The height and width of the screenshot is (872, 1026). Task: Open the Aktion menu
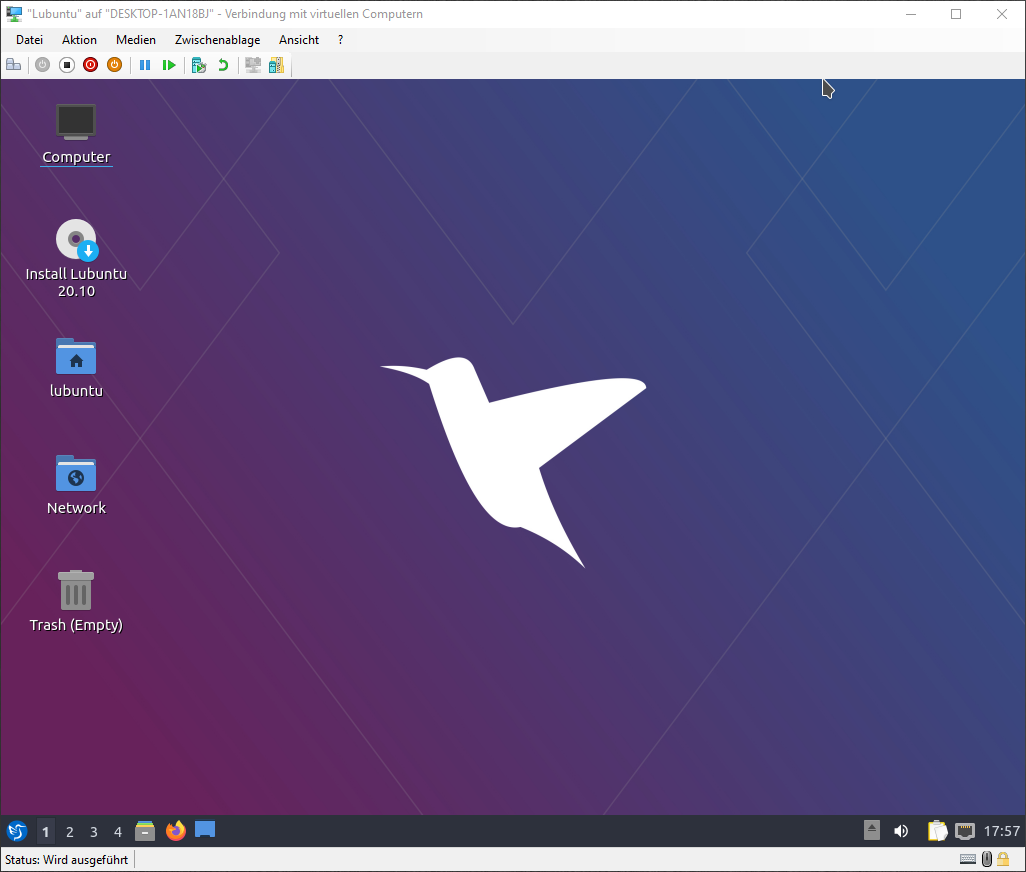tap(79, 40)
